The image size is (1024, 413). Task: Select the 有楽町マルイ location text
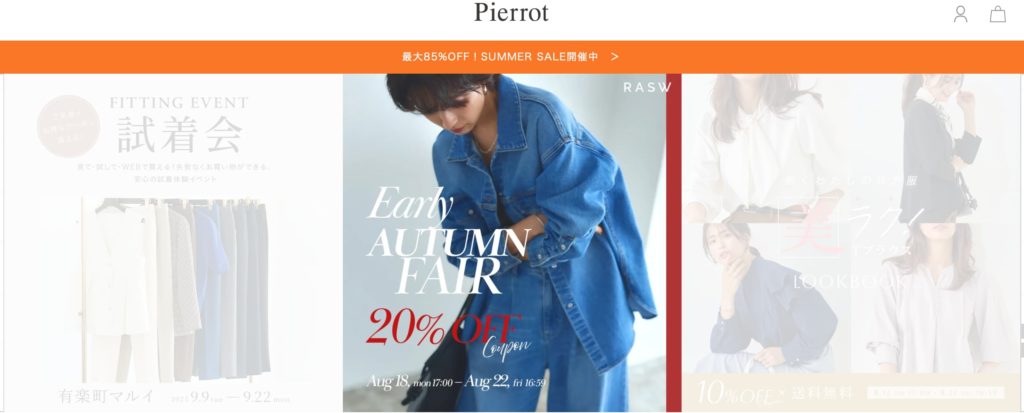(x=106, y=396)
